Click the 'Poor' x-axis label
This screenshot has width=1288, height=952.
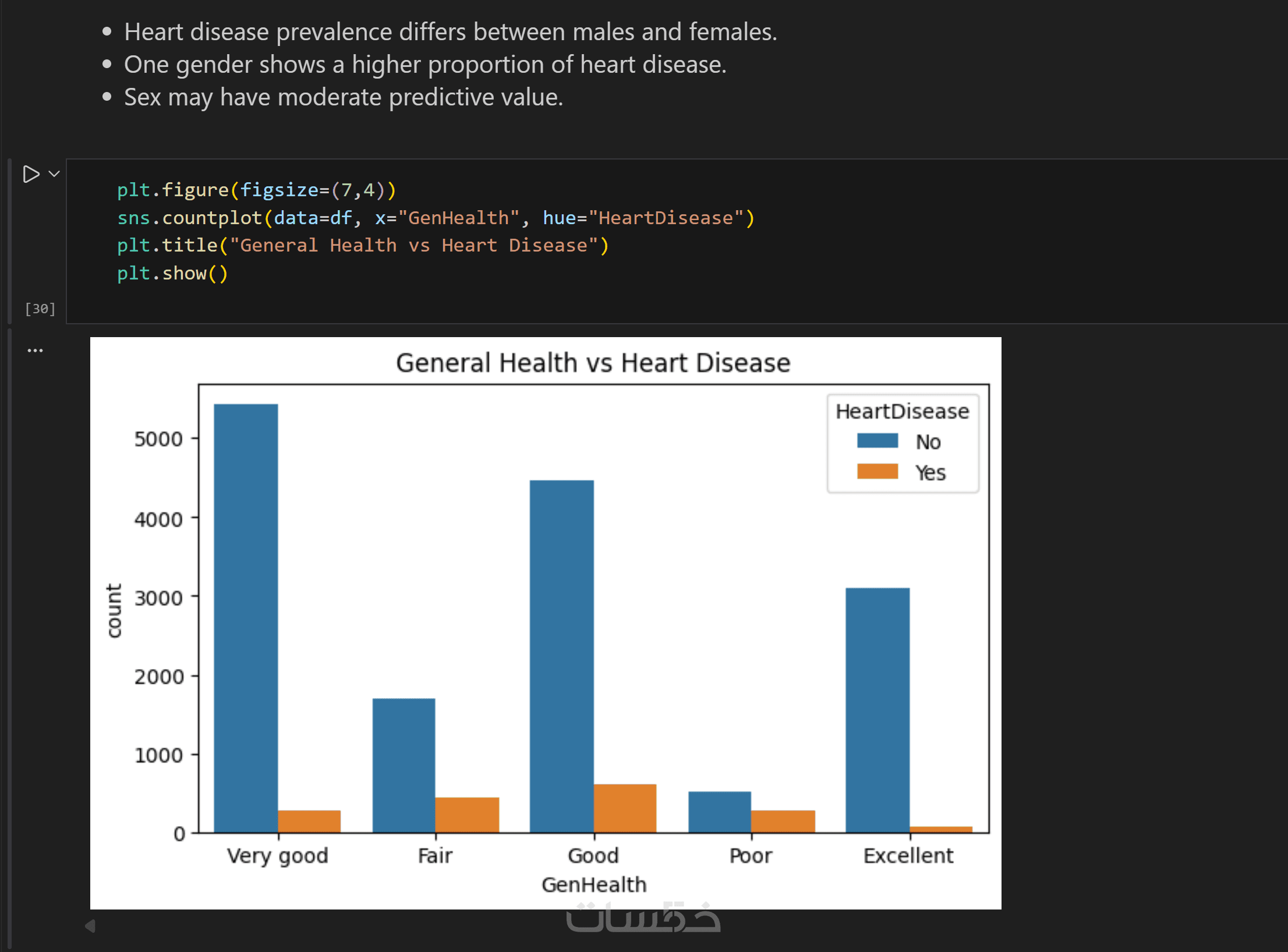click(x=751, y=855)
